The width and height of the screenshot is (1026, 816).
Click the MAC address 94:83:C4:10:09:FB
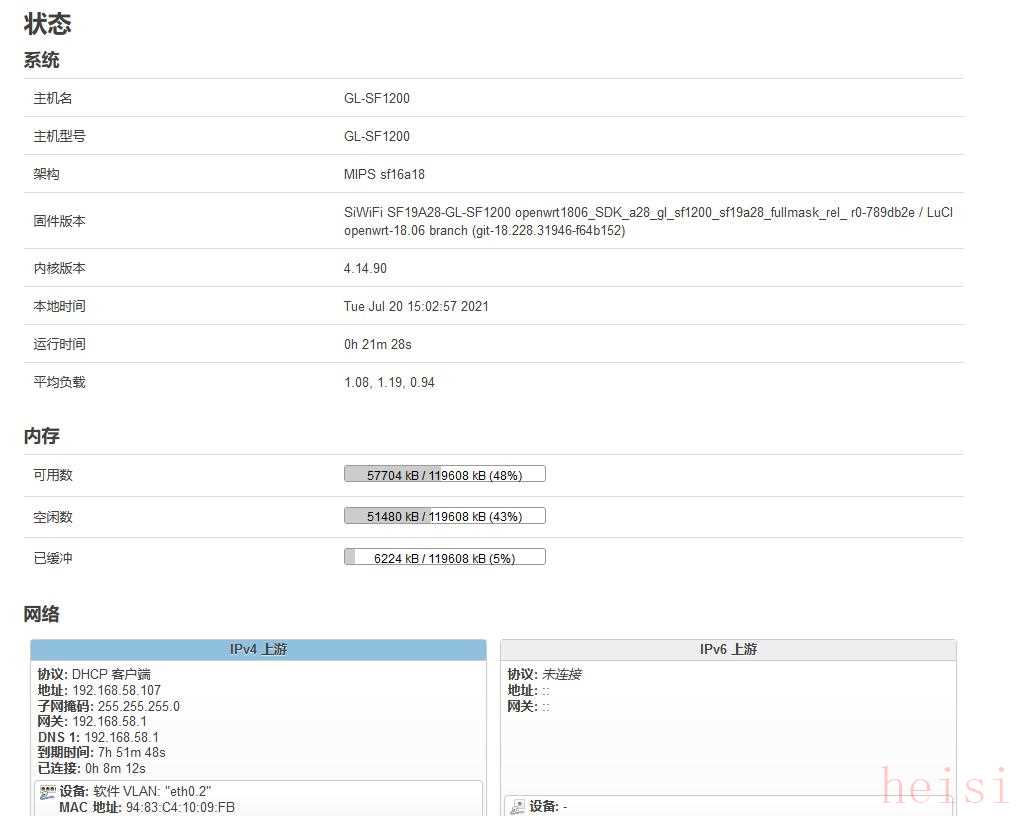tap(180, 807)
